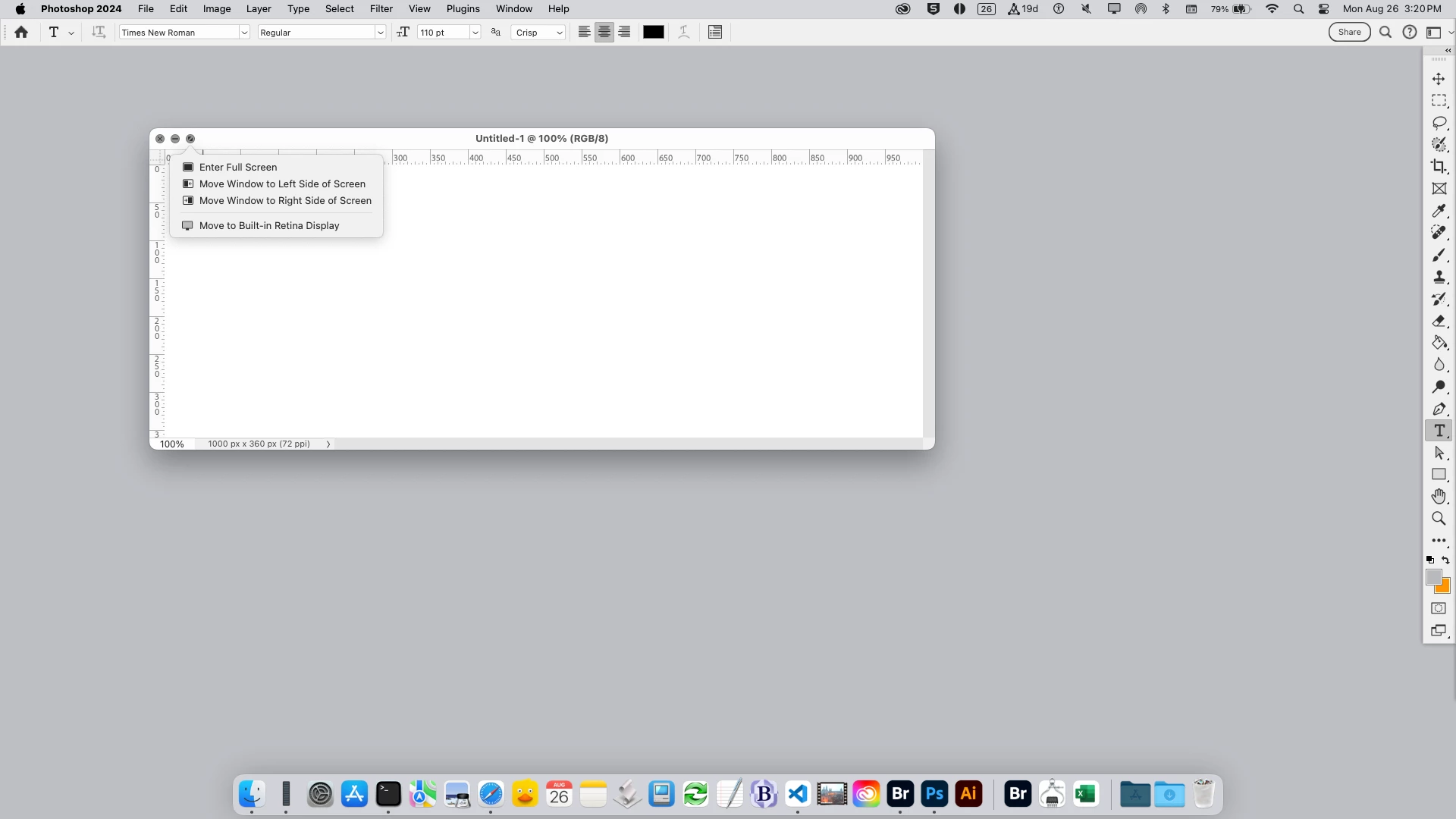
Task: Choose Enter Full Screen menu entry
Action: [238, 167]
